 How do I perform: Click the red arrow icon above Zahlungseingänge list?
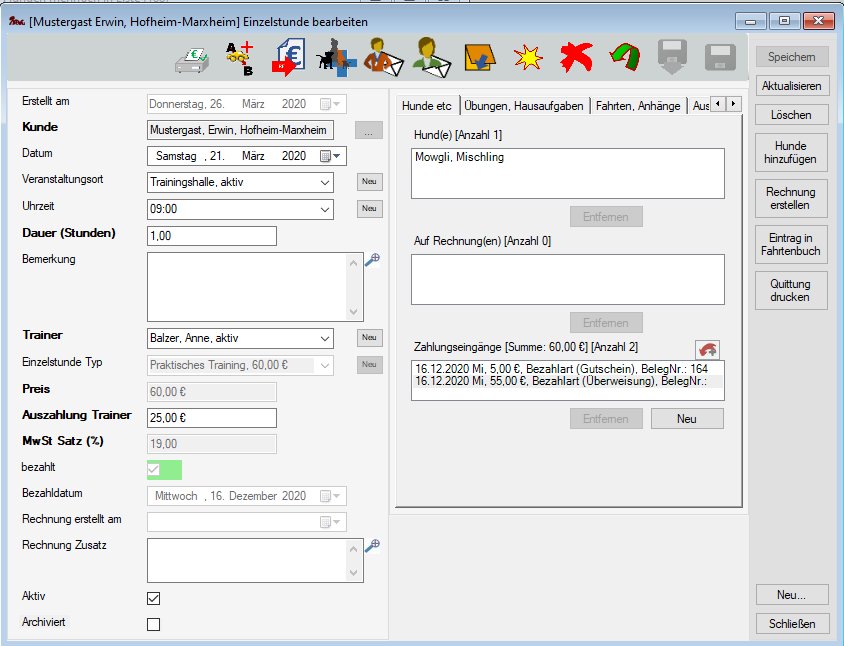708,348
